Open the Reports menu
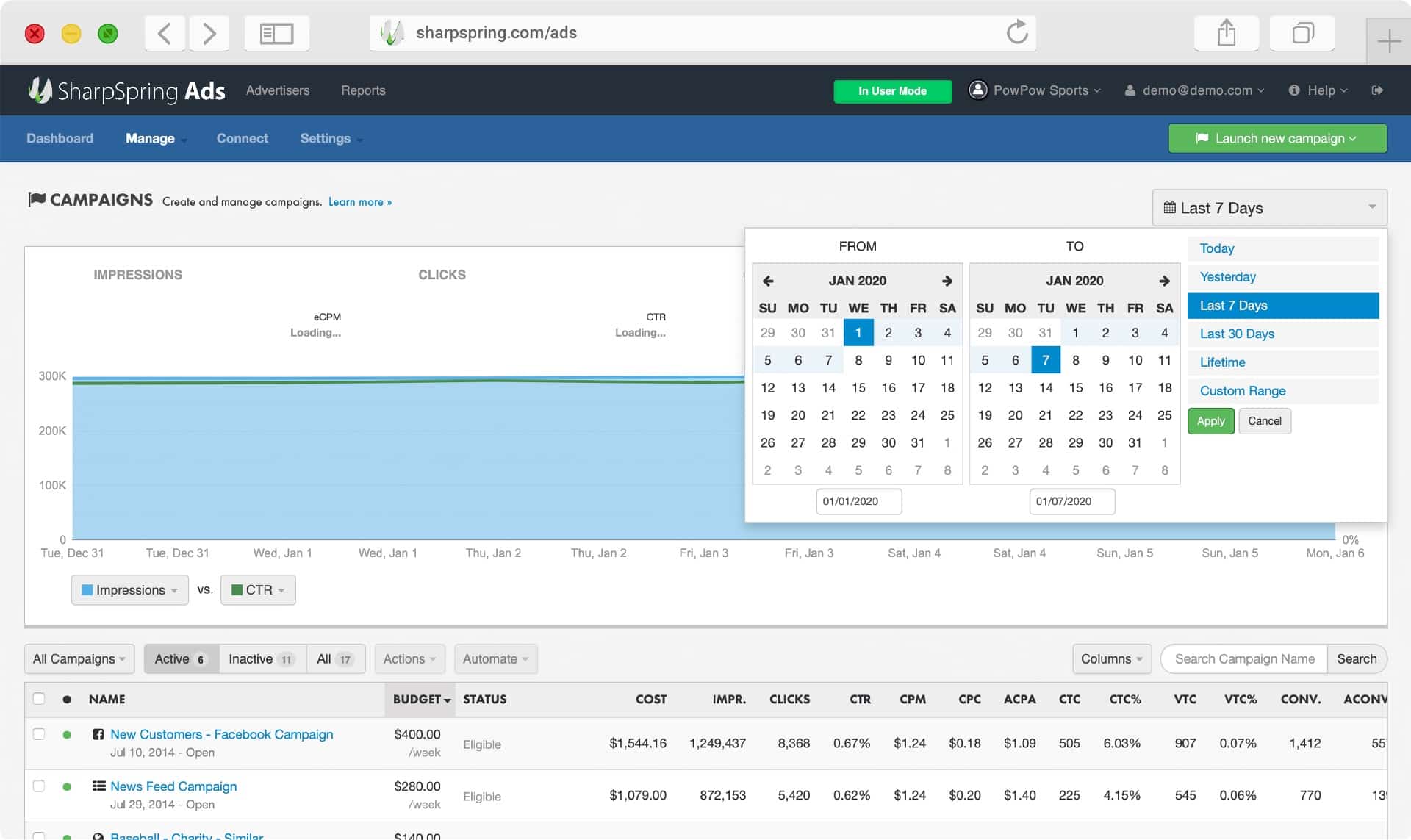 point(363,90)
